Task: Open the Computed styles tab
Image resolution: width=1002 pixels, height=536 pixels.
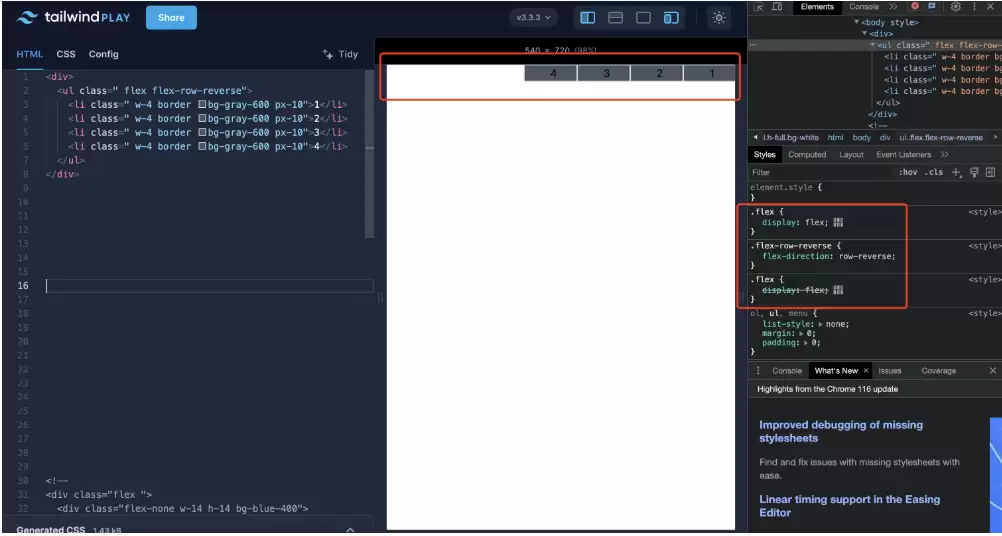Action: (x=807, y=155)
